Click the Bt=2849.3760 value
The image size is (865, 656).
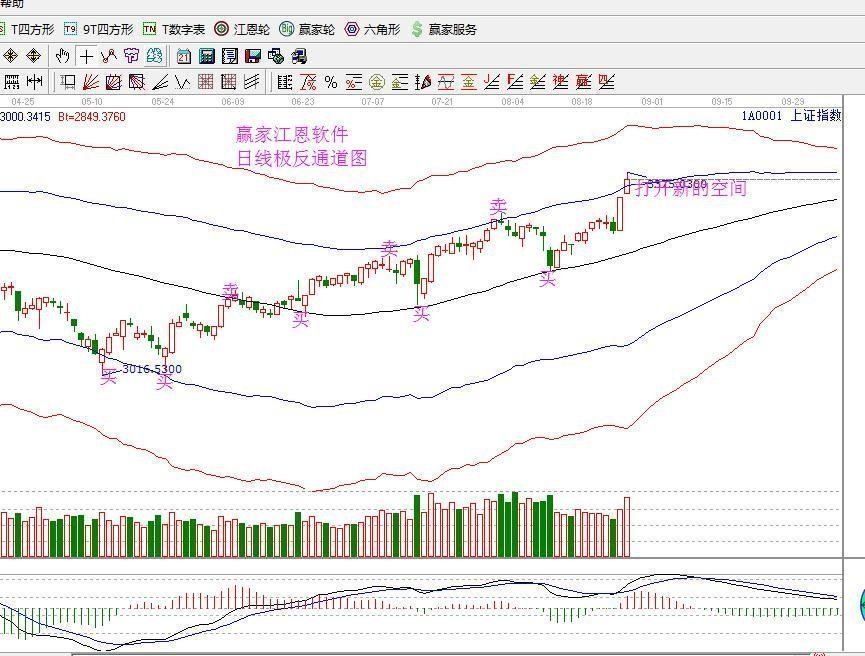92,116
